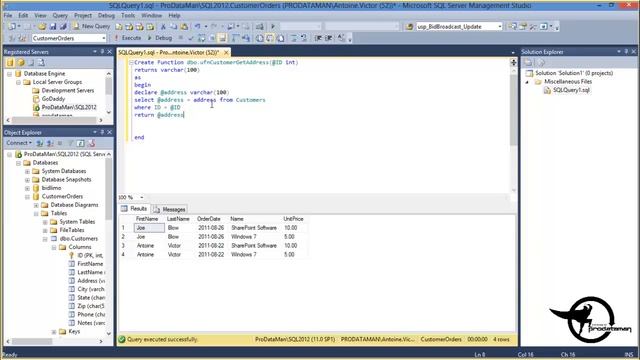Screen dimensions: 640x360
Task: Click the Joe cell in results row 1
Action: (149, 228)
